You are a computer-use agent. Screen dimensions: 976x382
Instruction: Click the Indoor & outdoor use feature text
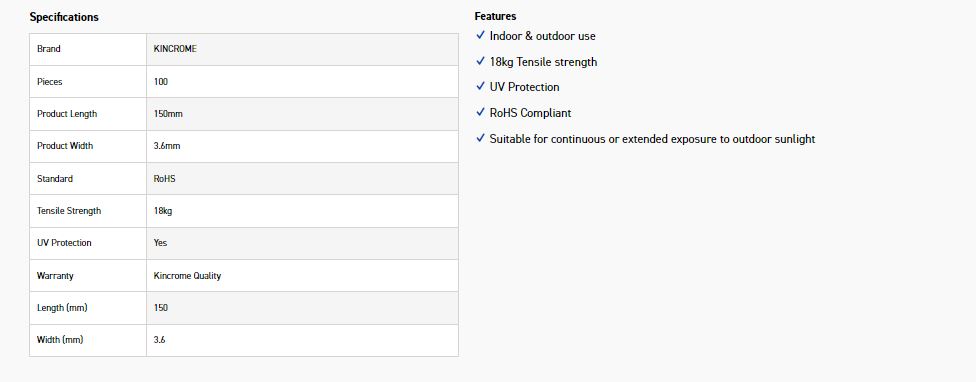tap(542, 36)
